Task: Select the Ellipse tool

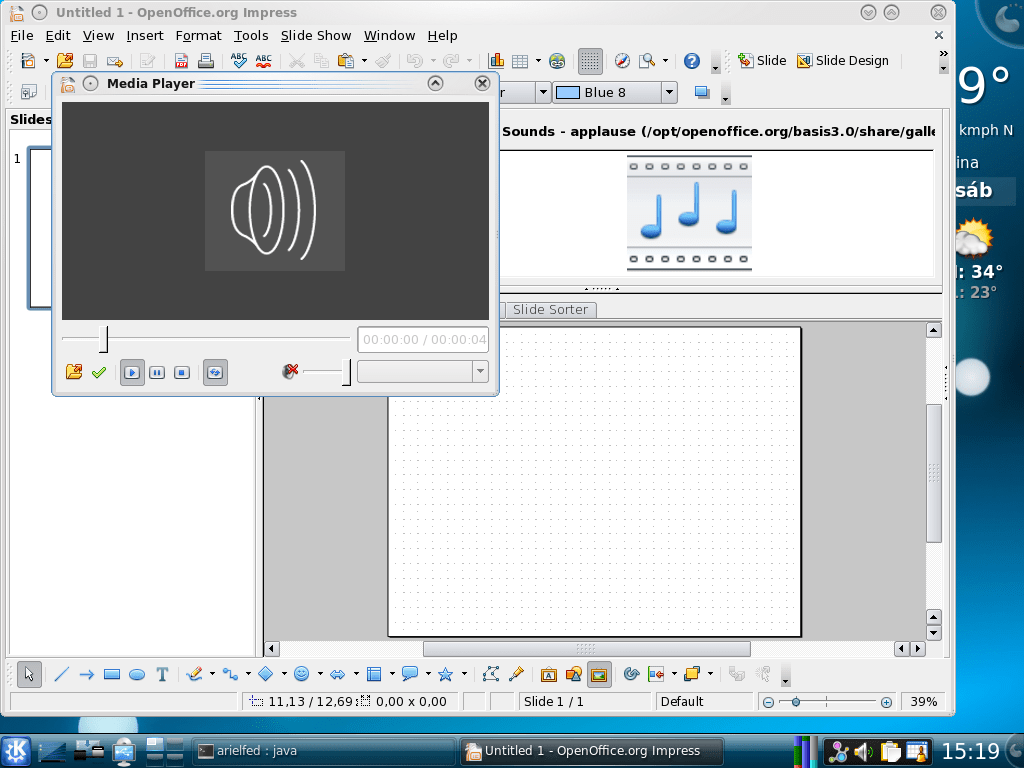Action: point(137,674)
